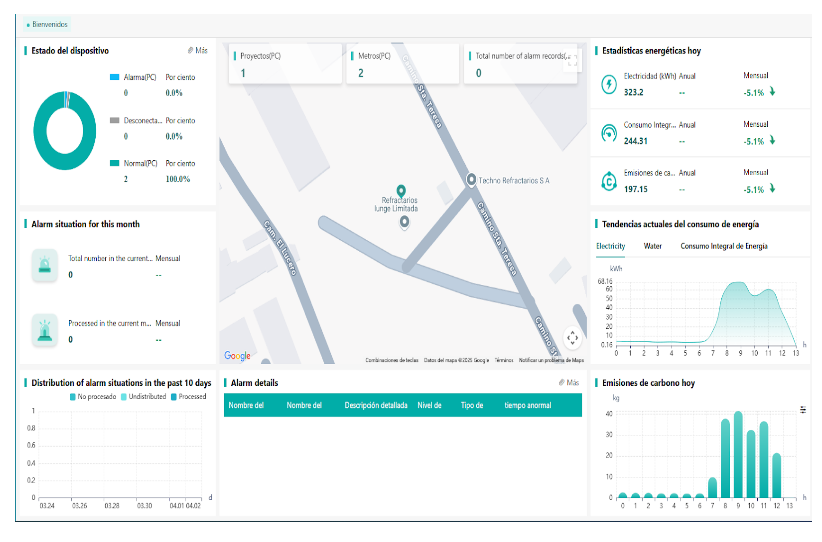The width and height of the screenshot is (822, 542).
Task: Toggle Desconectado legend gray swatch
Action: (x=114, y=120)
